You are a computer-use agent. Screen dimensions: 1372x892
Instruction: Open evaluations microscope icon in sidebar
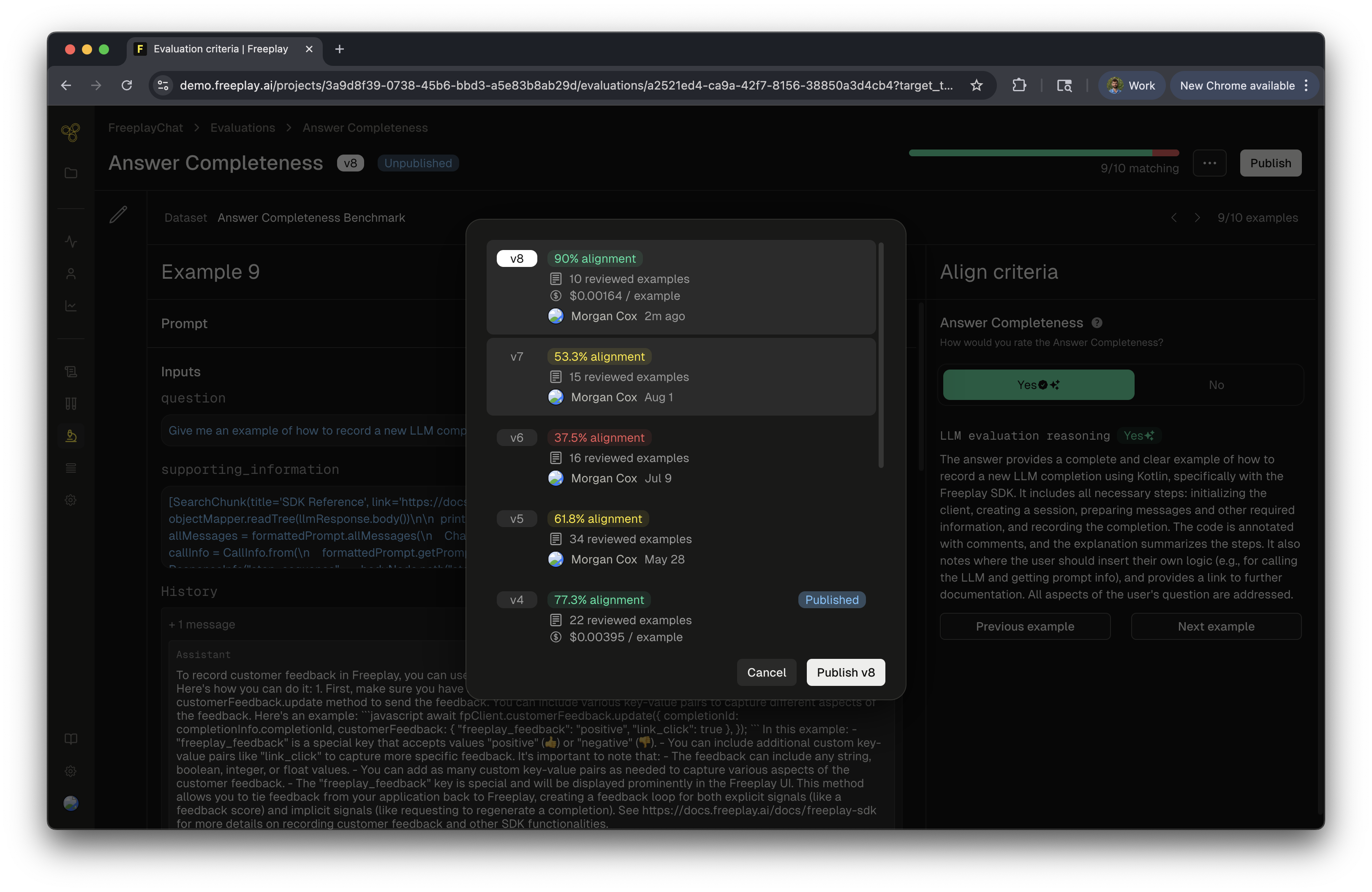[71, 435]
